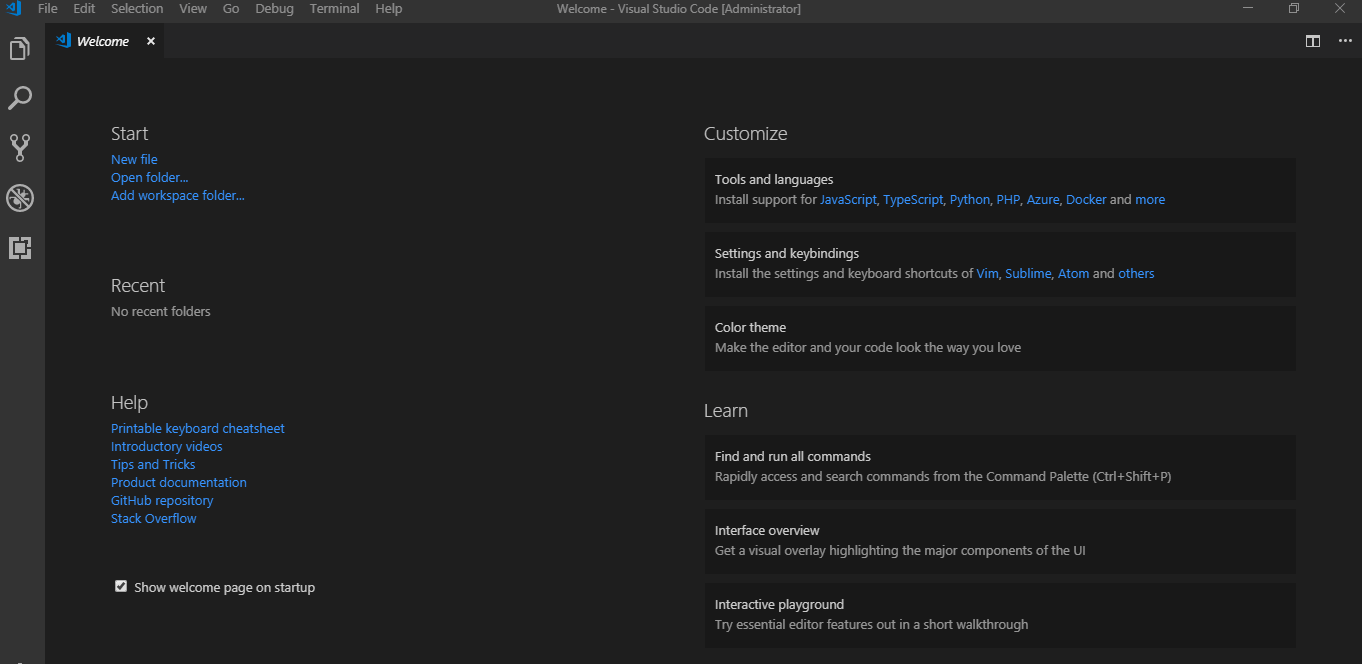Open the editor's more actions ellipsis

[x=1344, y=41]
